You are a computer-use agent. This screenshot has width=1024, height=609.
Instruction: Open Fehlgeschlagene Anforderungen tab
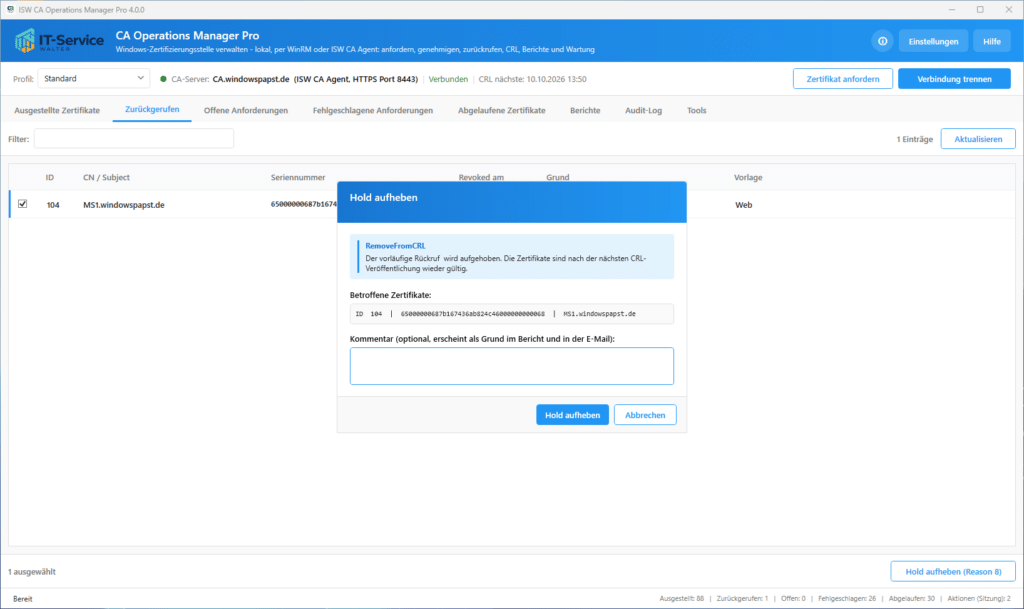[372, 110]
